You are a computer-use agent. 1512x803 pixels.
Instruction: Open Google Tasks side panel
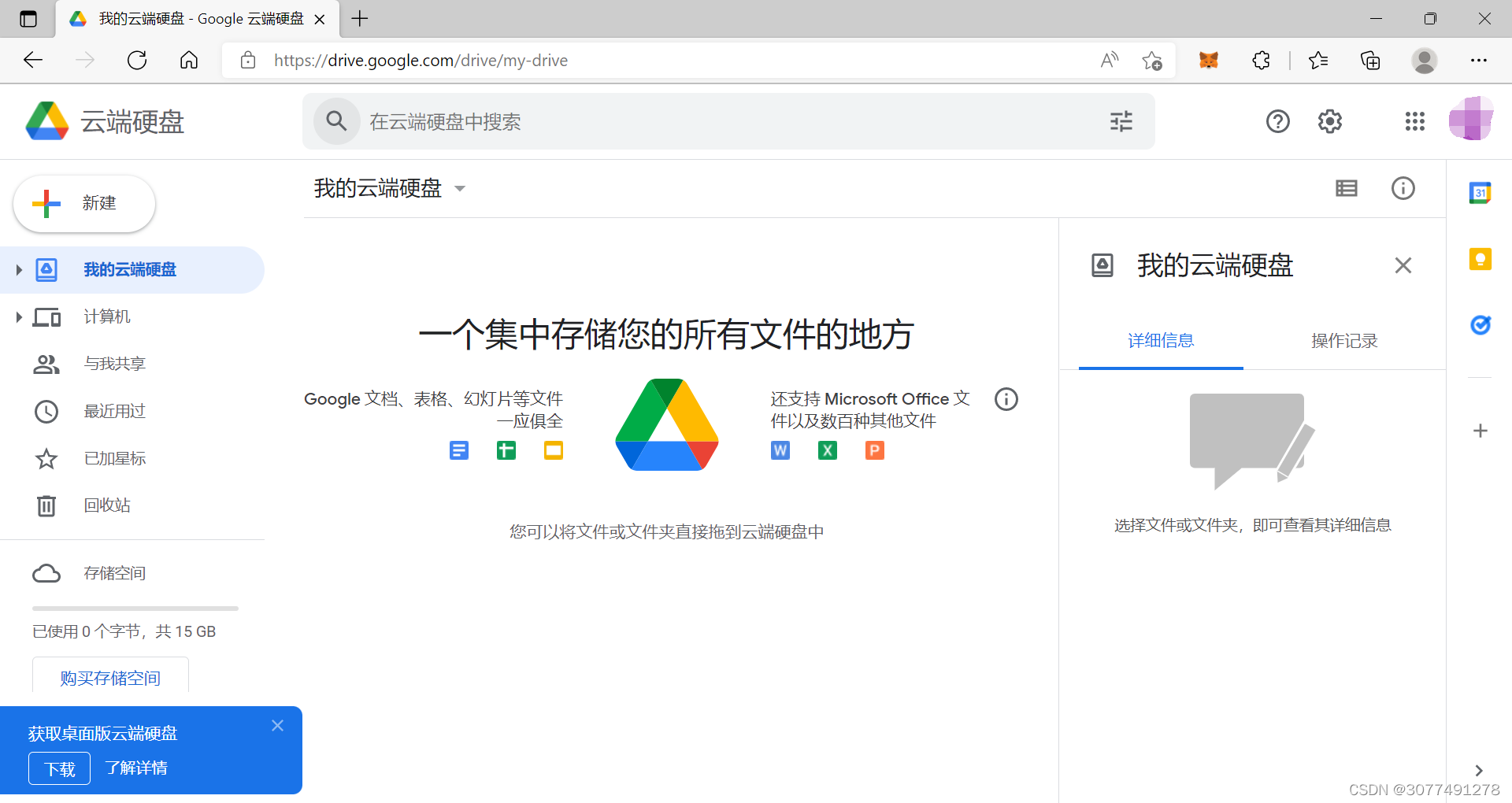1480,324
